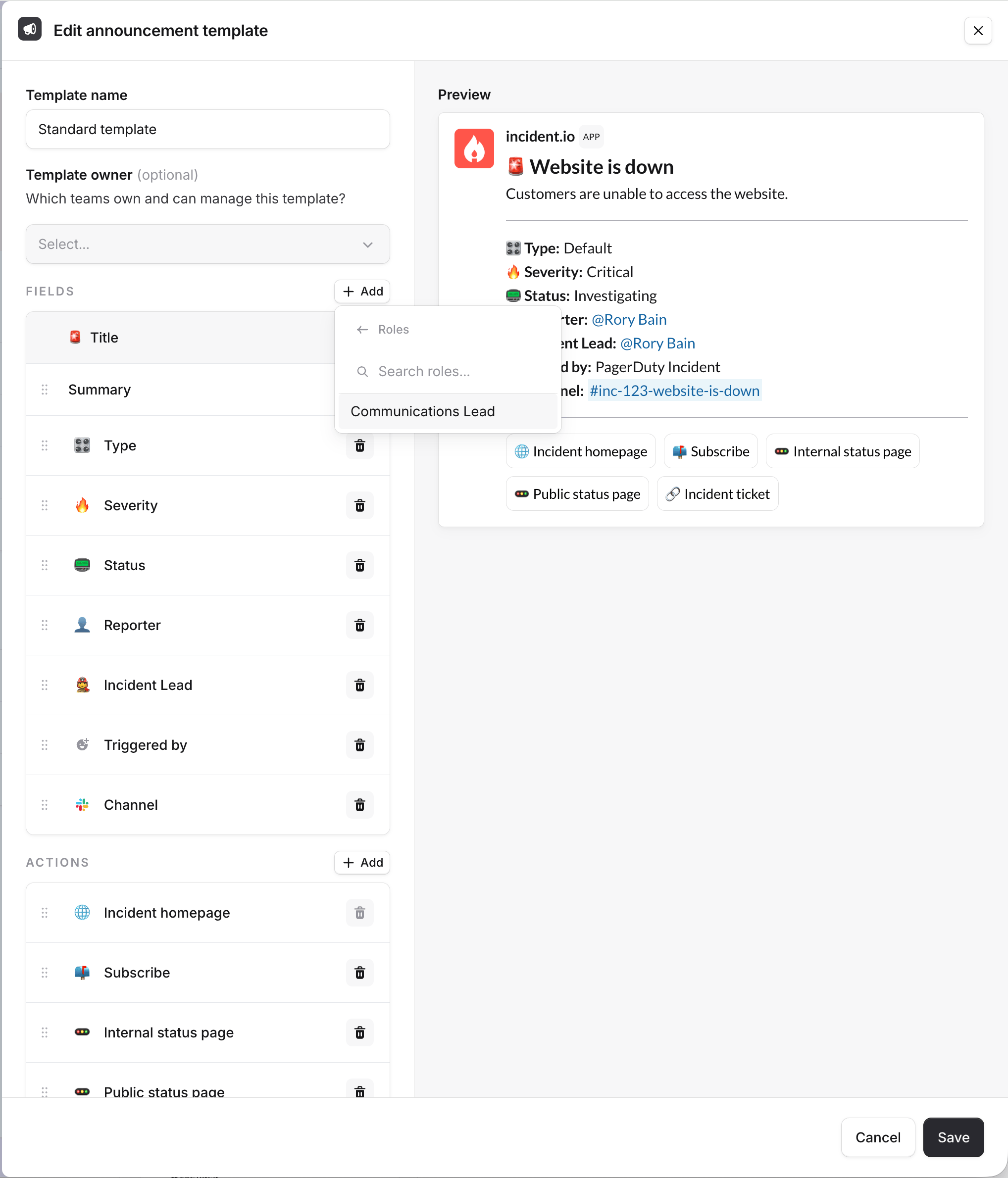Select the Summary field row label

point(100,390)
